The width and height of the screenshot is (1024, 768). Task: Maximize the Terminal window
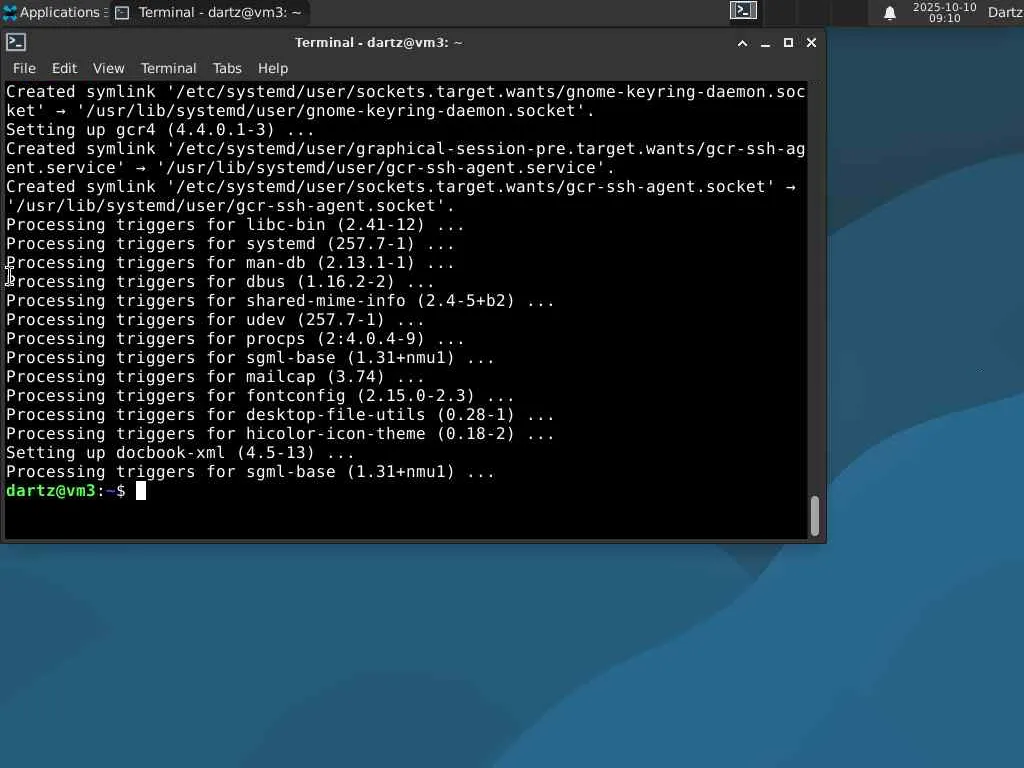pyautogui.click(x=788, y=42)
